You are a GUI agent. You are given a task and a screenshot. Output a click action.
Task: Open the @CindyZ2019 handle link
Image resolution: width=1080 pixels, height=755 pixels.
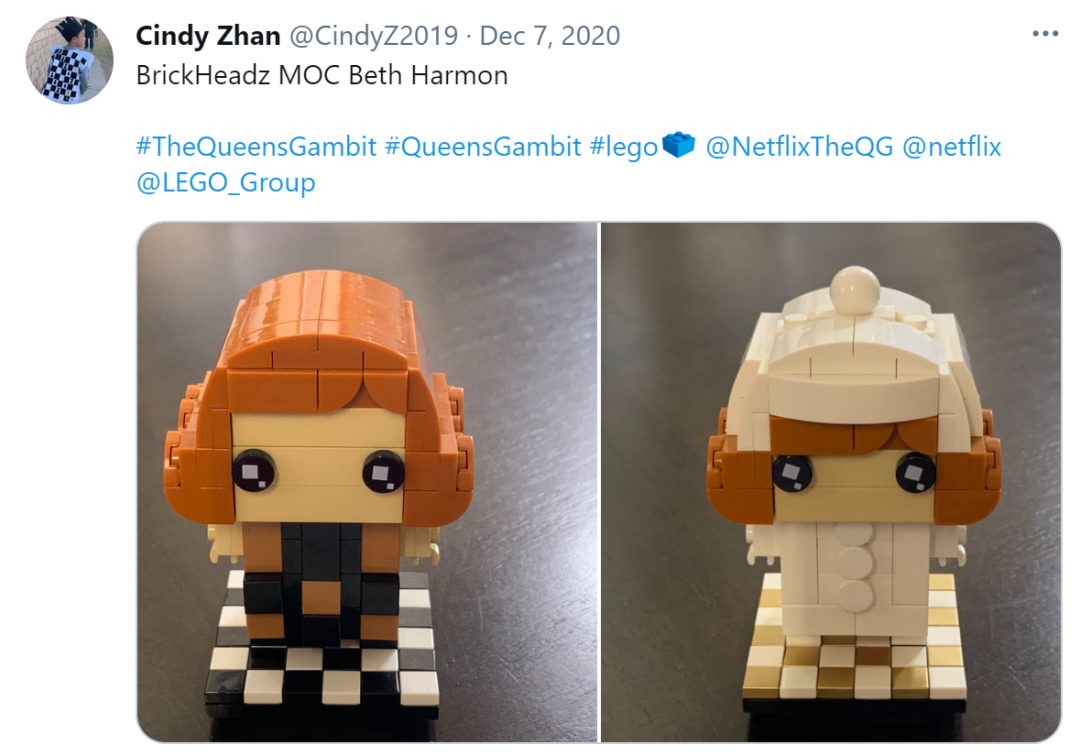[x=373, y=36]
